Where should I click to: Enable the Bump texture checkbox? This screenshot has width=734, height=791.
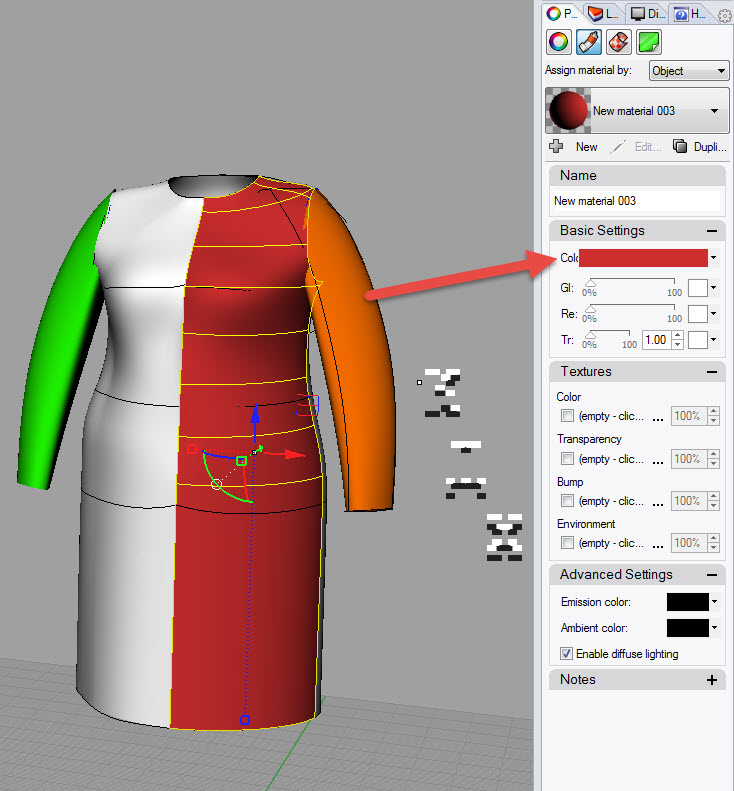coord(567,501)
